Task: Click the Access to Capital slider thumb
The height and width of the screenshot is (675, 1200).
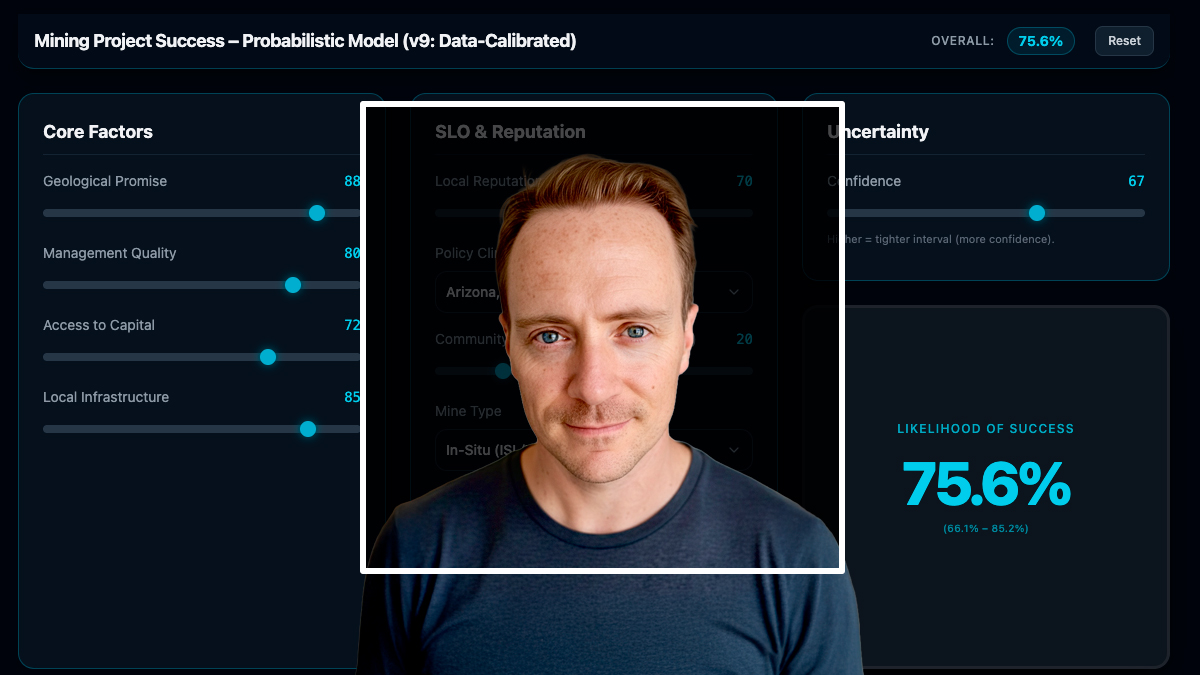Action: click(x=268, y=357)
